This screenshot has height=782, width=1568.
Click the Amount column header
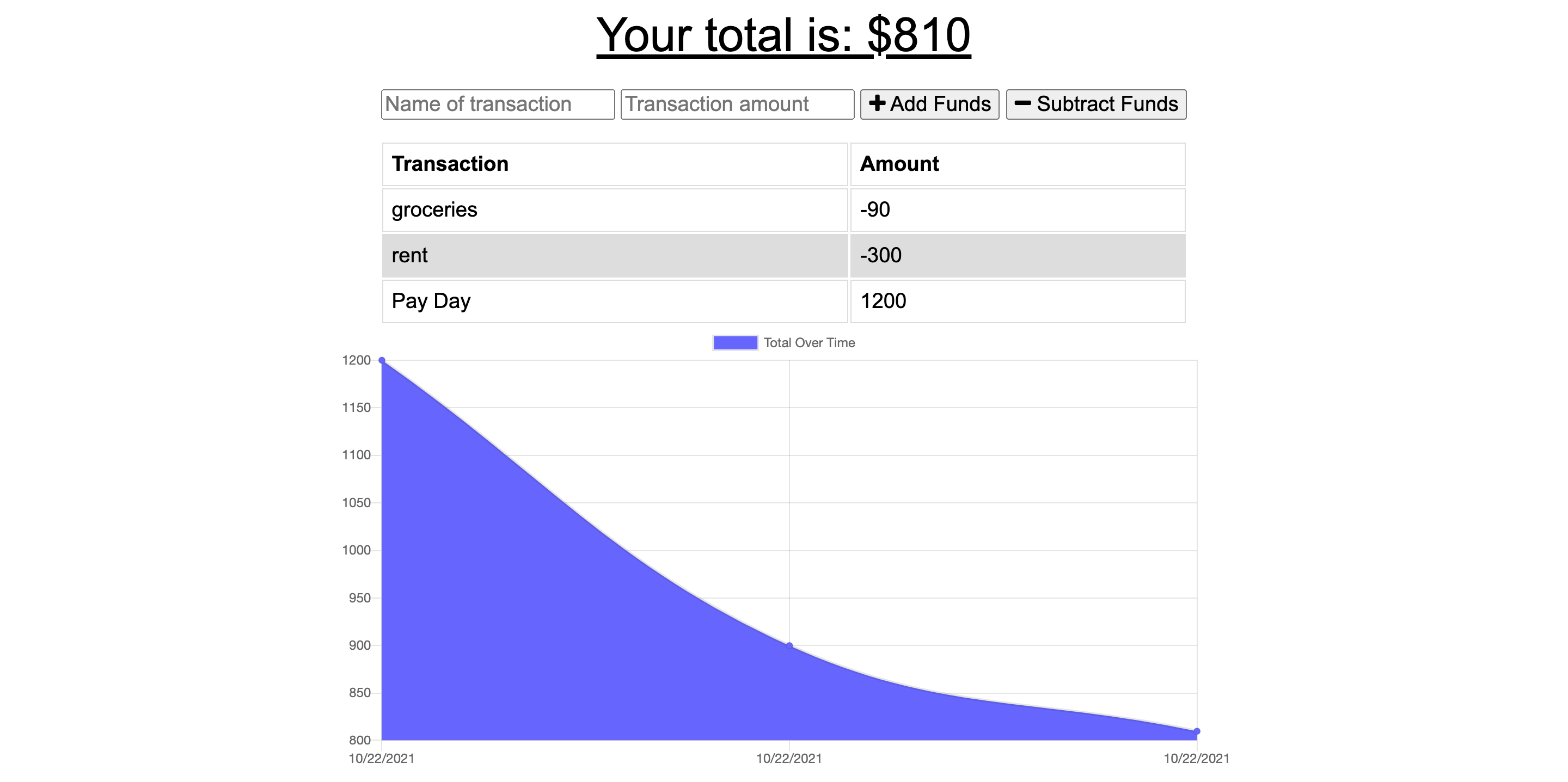pyautogui.click(x=899, y=164)
